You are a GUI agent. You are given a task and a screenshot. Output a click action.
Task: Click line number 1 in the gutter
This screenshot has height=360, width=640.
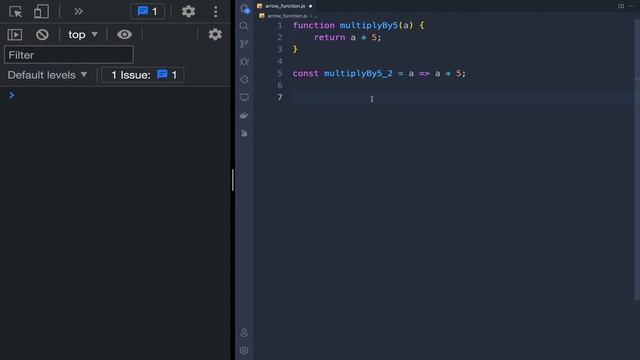coord(280,25)
